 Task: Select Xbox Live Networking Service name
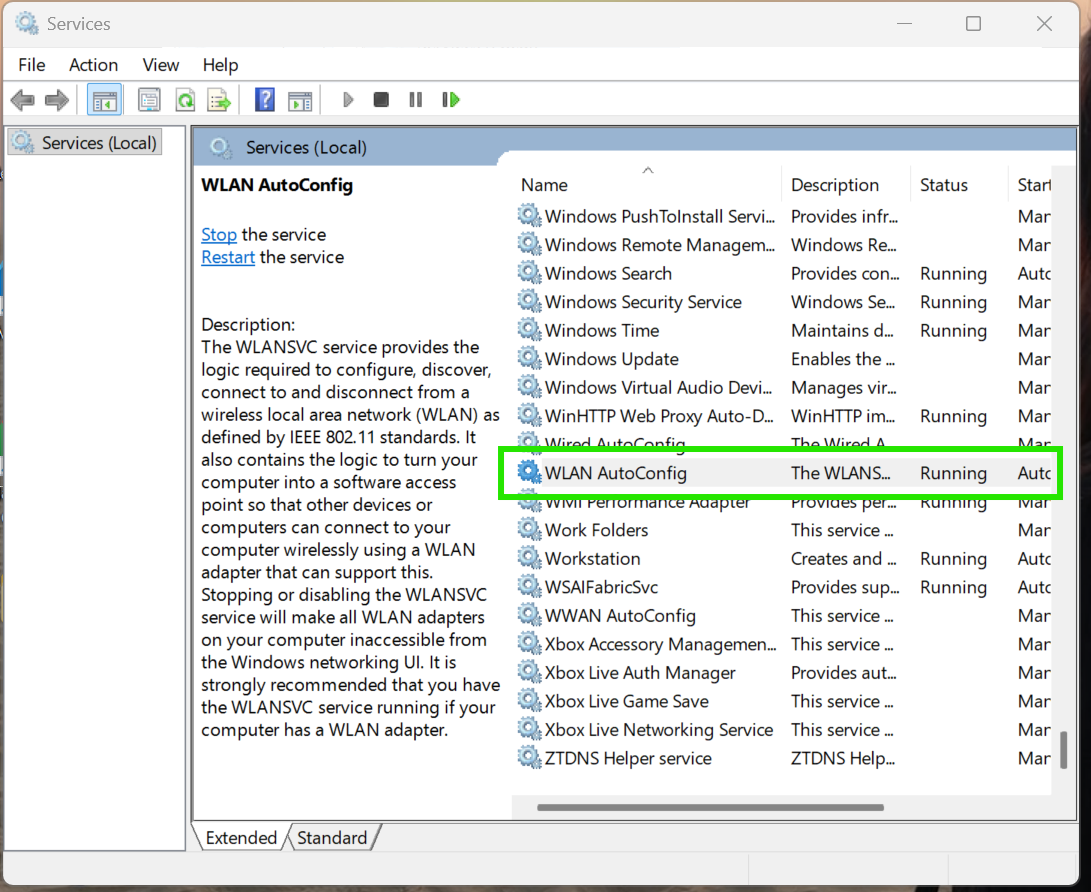click(x=658, y=730)
